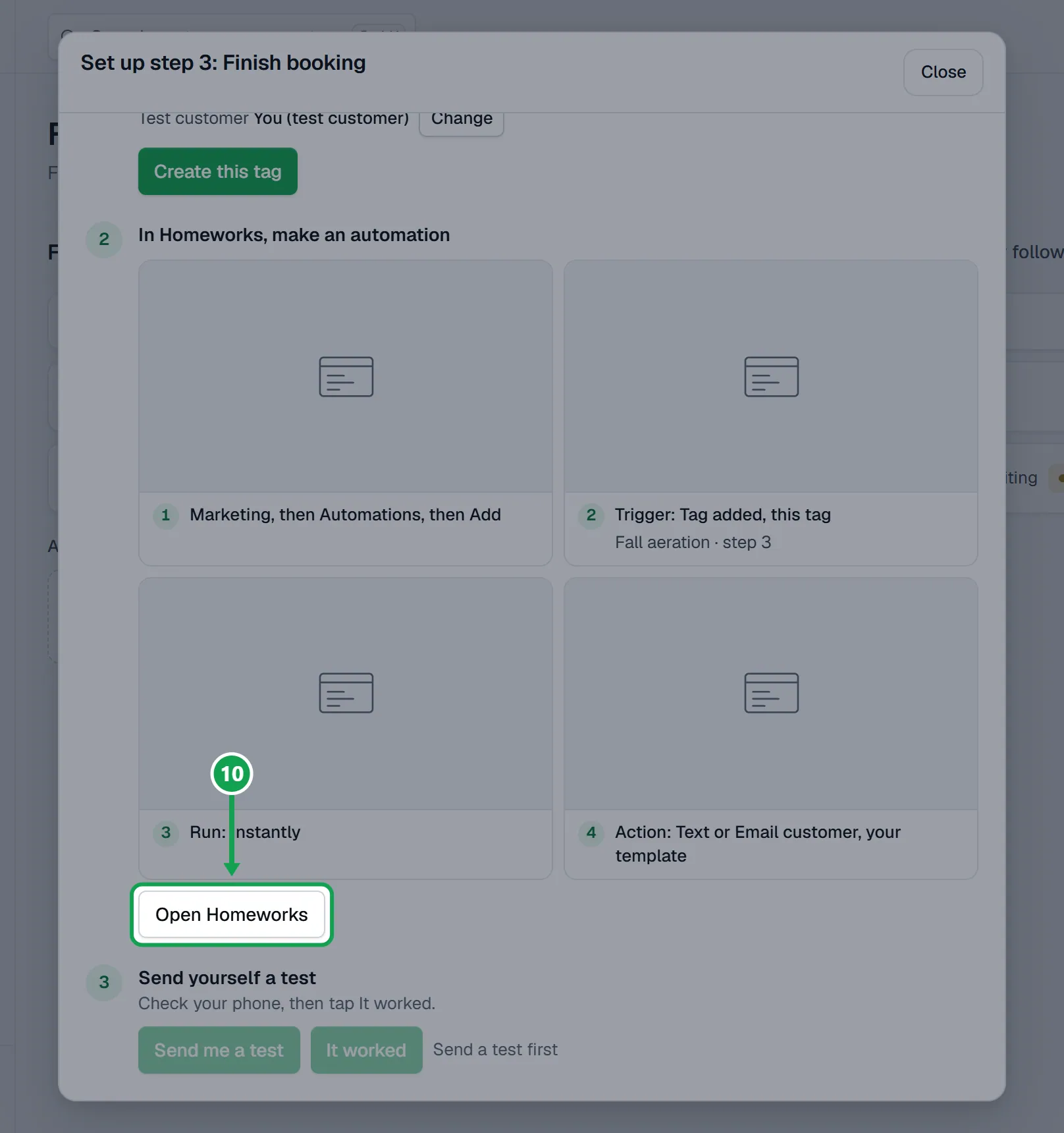
Task: Click the 'Fall aeration · step 3' text
Action: point(693,542)
